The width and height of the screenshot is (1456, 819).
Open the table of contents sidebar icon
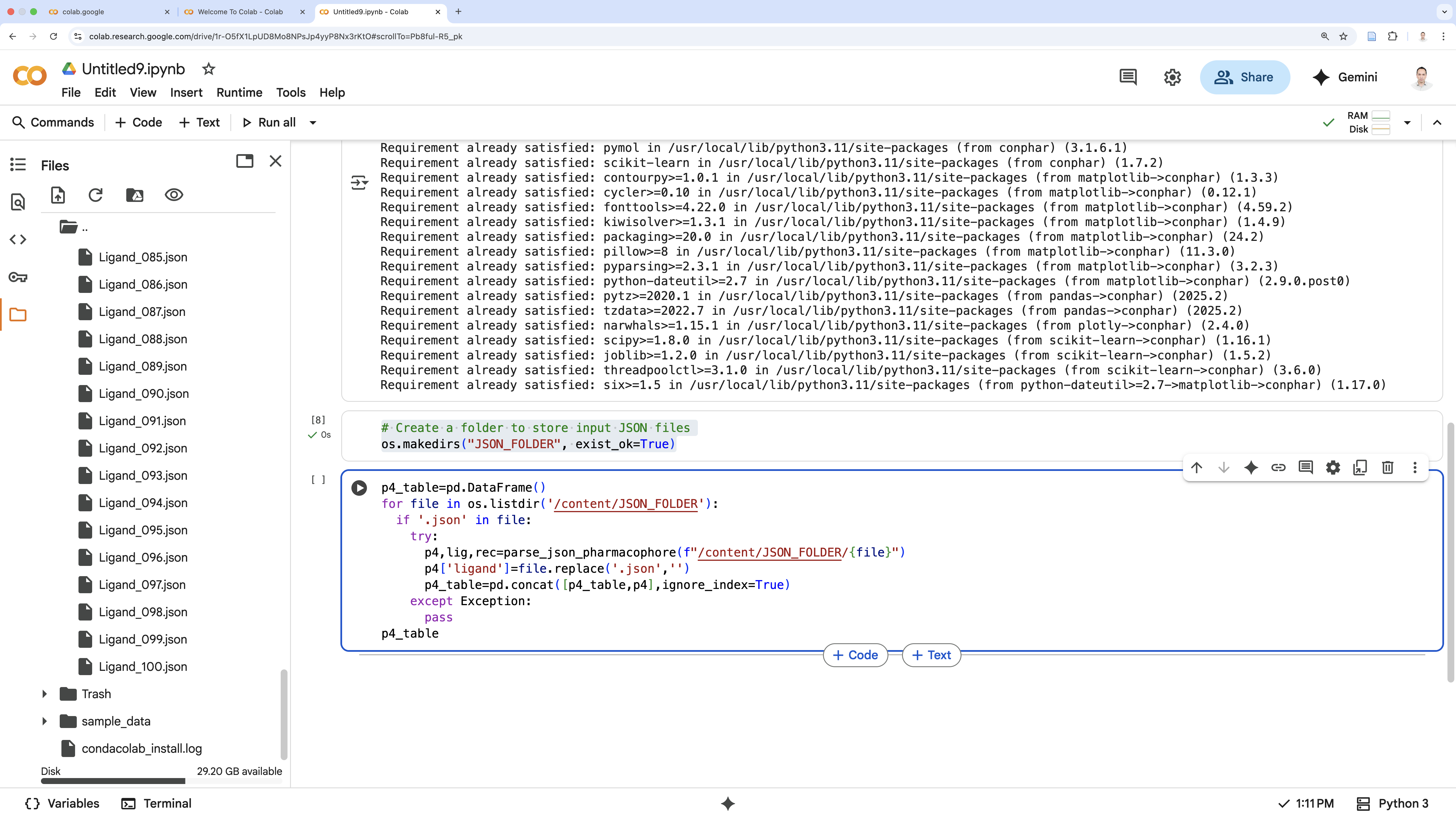pyautogui.click(x=18, y=164)
